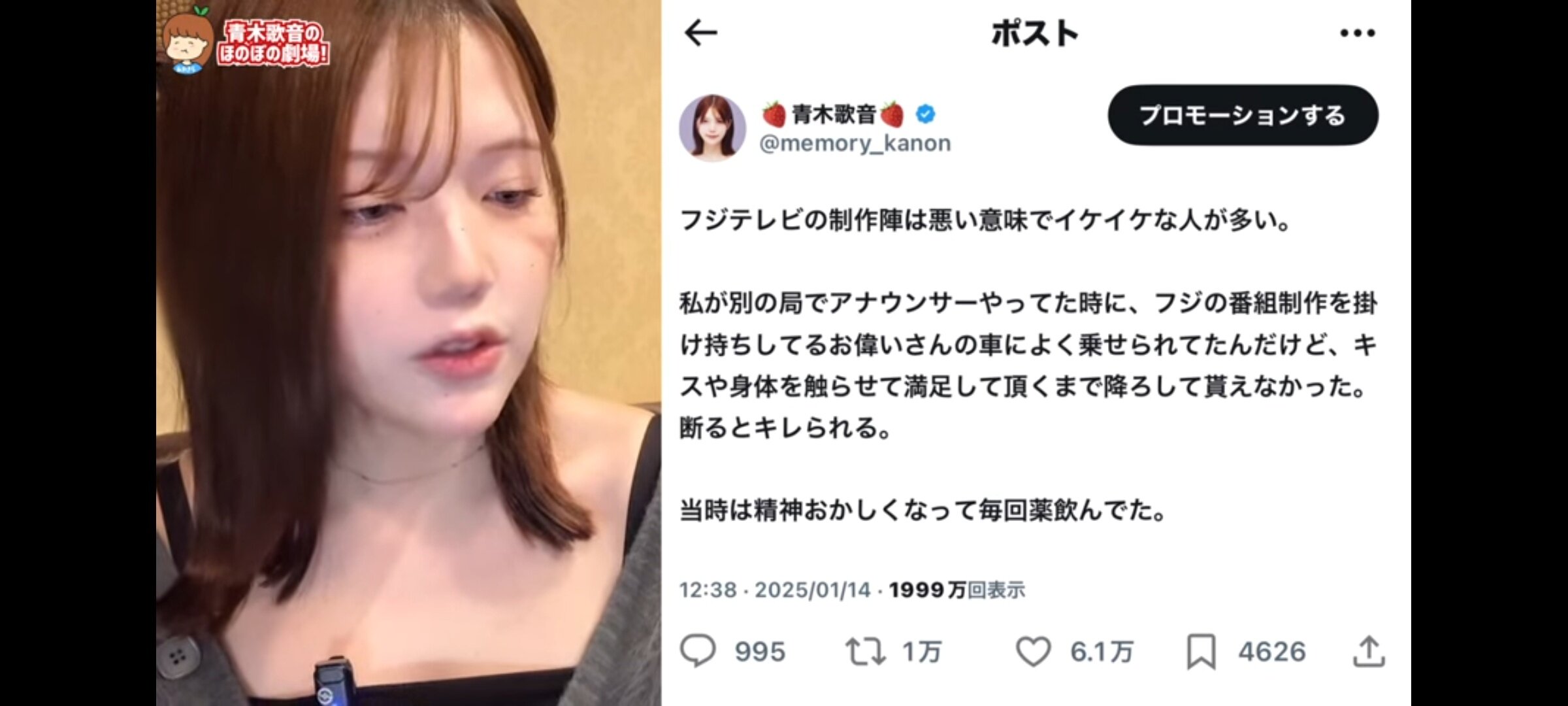Click the blue verified badge
The height and width of the screenshot is (706, 1568).
coord(925,114)
